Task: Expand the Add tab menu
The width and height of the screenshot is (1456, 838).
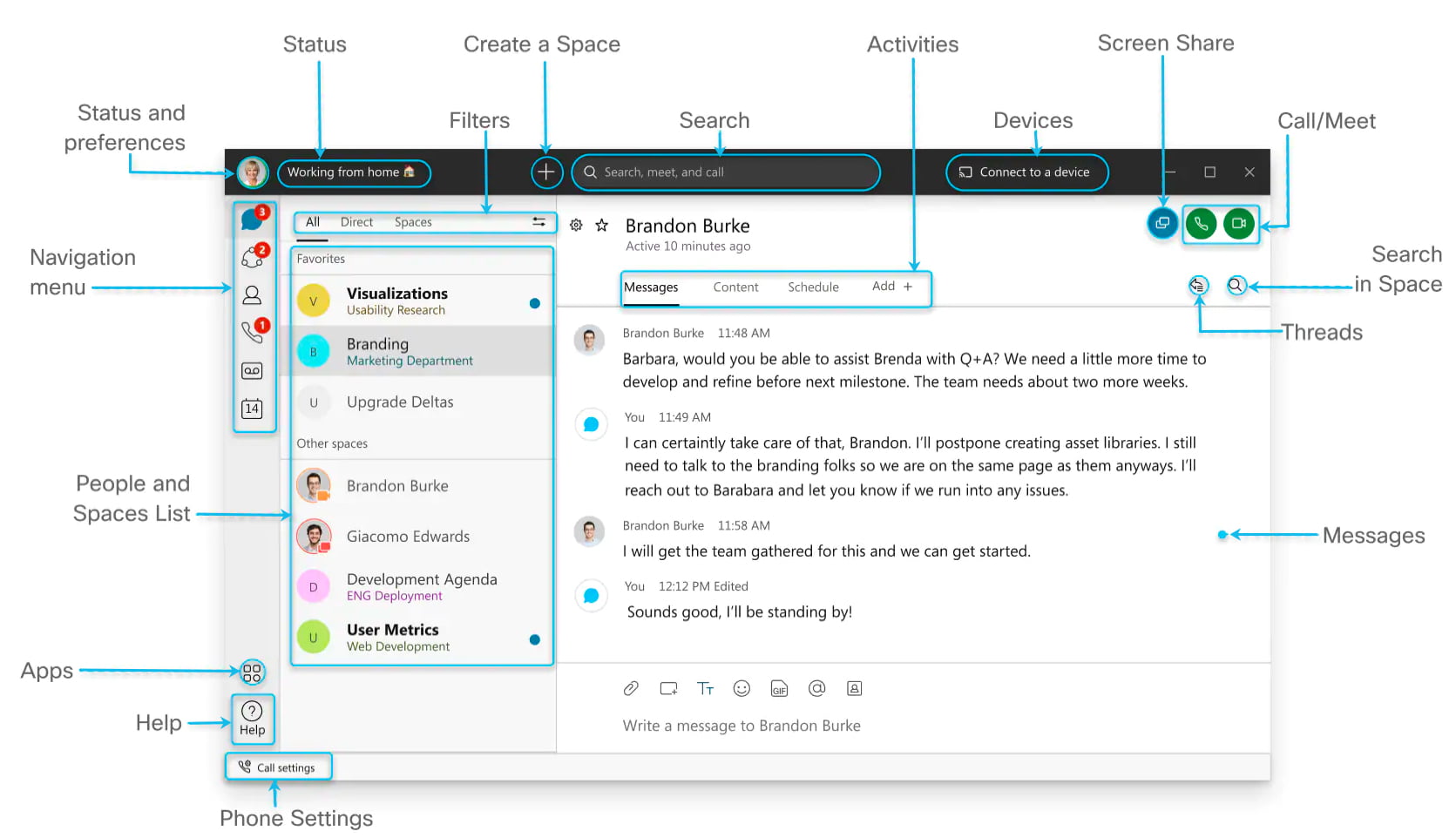Action: [x=892, y=287]
